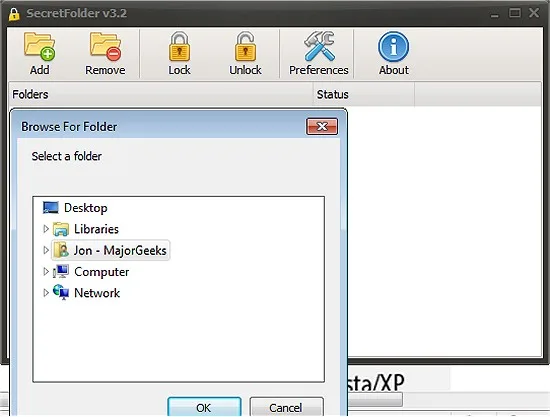Image resolution: width=550 pixels, height=417 pixels.
Task: Open the About info icon
Action: pyautogui.click(x=394, y=47)
